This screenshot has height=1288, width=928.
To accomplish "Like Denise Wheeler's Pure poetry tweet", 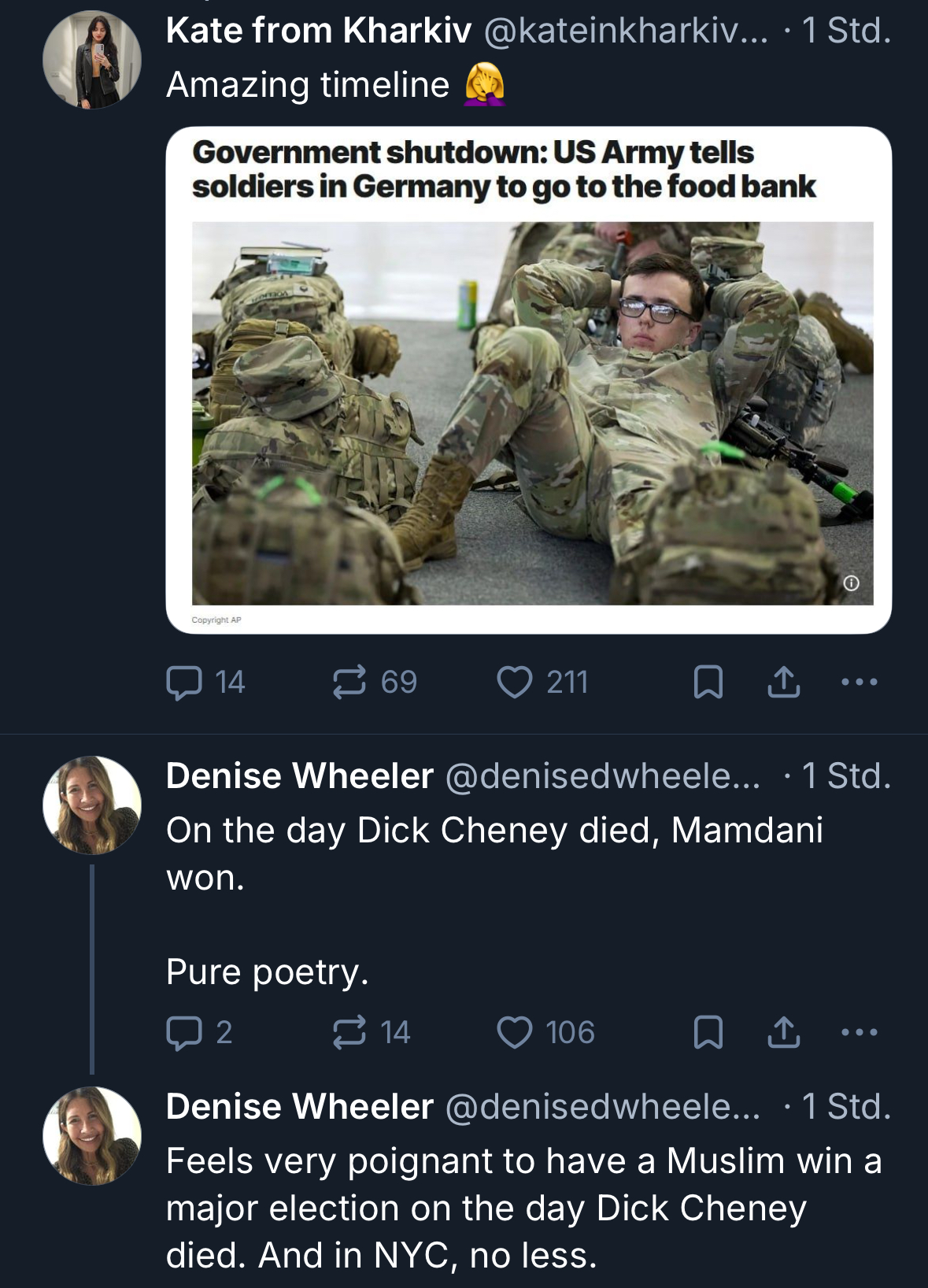I will click(515, 1033).
